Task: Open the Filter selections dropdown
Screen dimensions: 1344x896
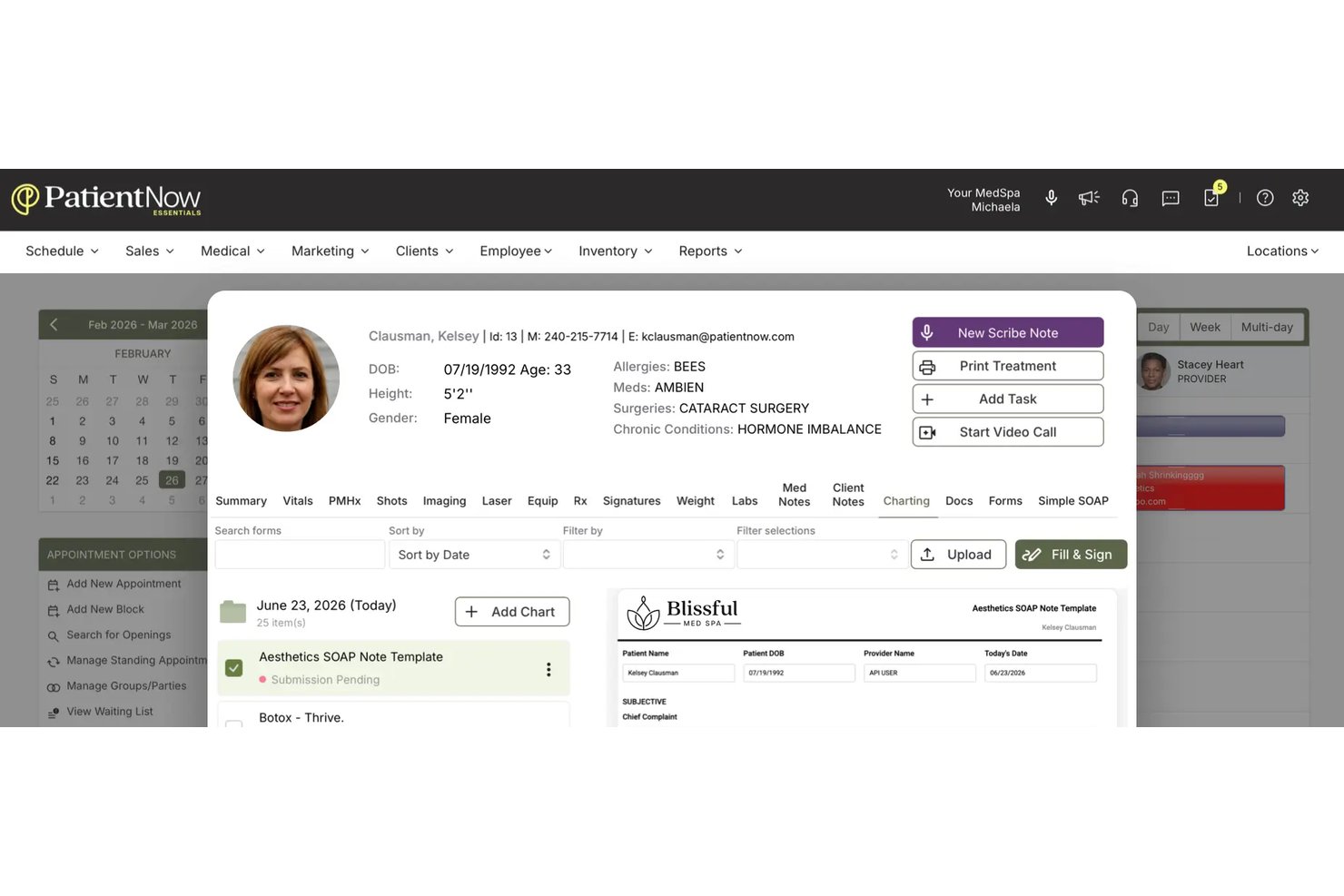Action: (x=821, y=555)
